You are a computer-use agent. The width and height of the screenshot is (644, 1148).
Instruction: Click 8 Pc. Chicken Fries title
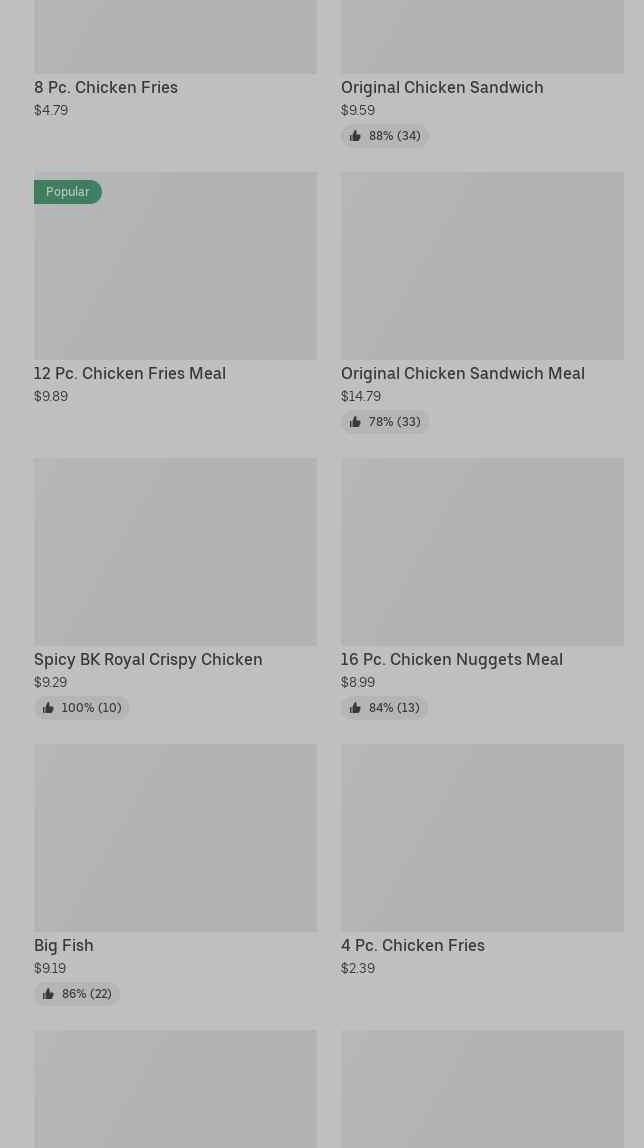click(x=106, y=87)
